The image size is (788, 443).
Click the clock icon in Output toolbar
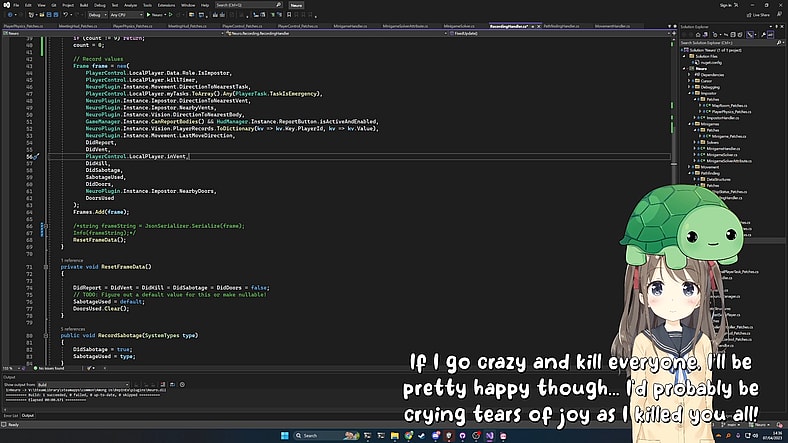pyautogui.click(x=182, y=385)
